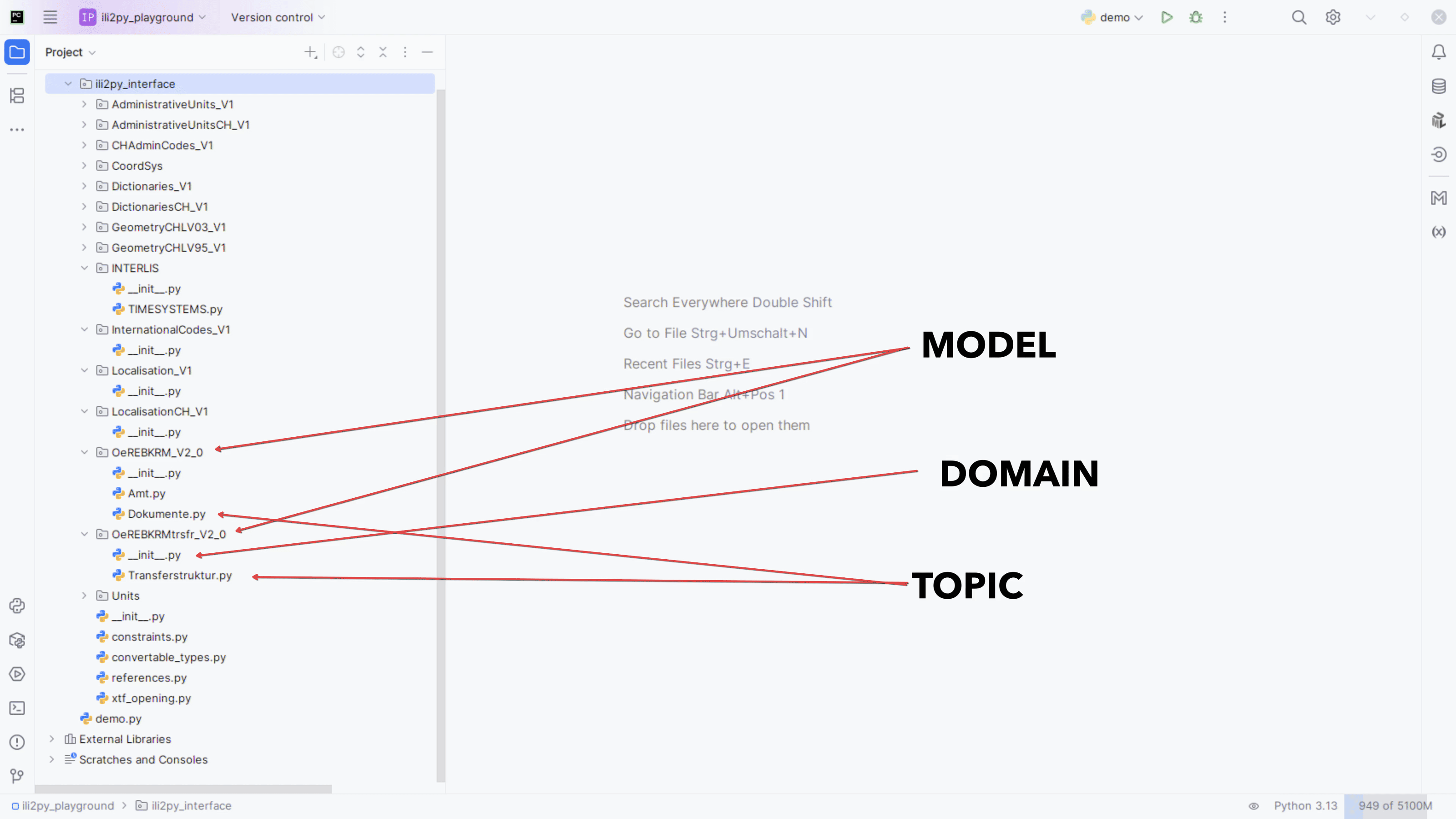Click the Python 3.13 interpreter selector
The image size is (1456, 819).
coord(1305,806)
